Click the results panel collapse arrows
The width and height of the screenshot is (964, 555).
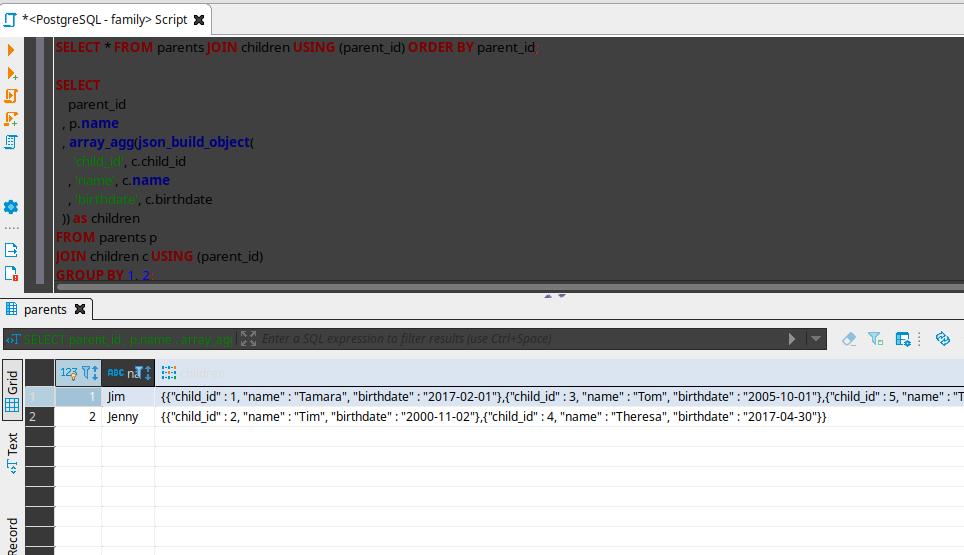click(555, 296)
